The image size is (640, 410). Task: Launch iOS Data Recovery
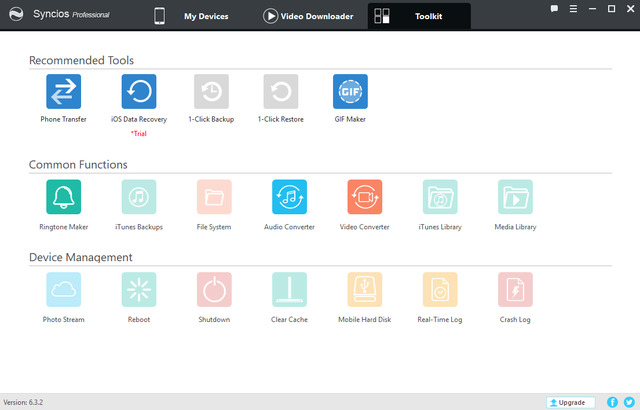[139, 92]
